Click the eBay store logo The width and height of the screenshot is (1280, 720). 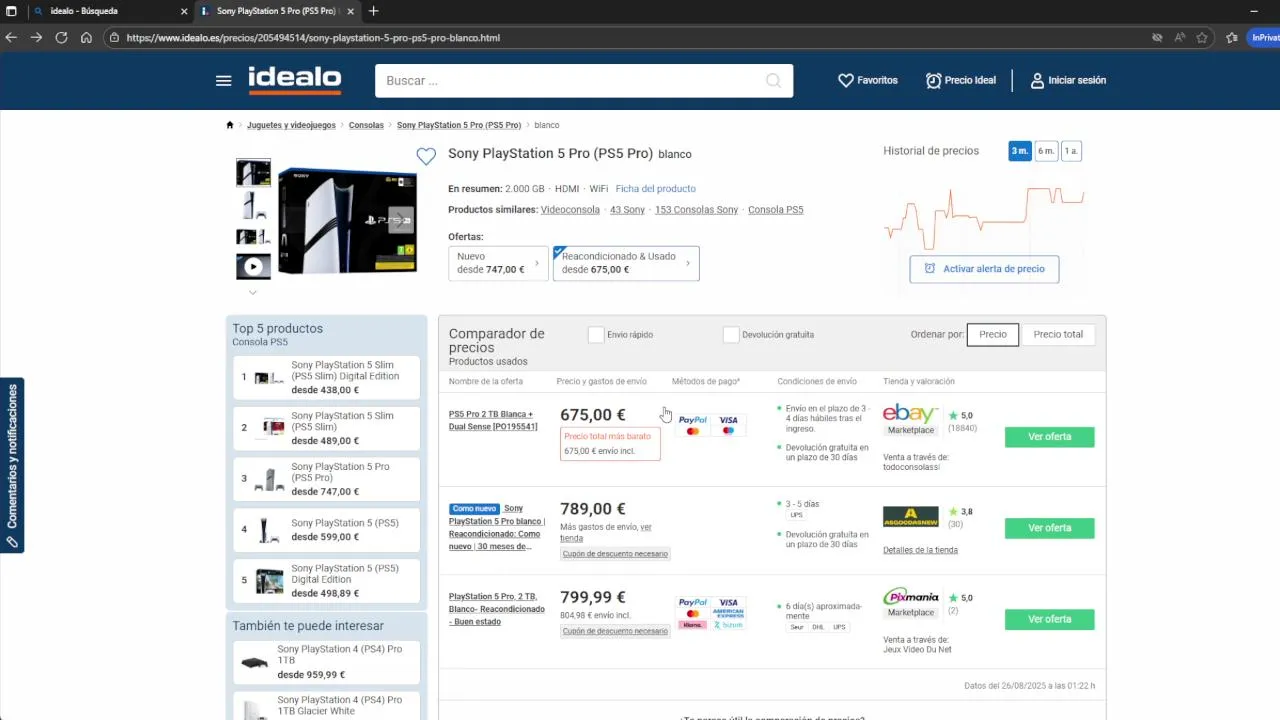pyautogui.click(x=910, y=414)
